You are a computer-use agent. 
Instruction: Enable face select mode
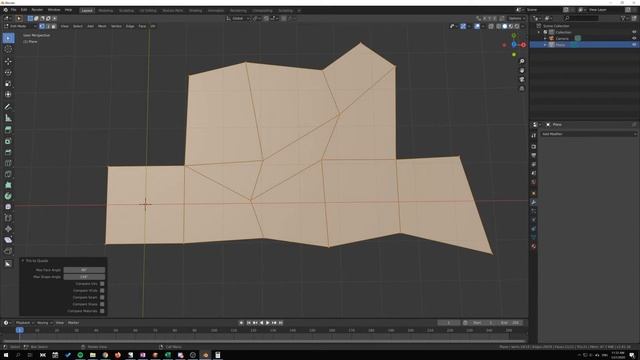coord(53,26)
